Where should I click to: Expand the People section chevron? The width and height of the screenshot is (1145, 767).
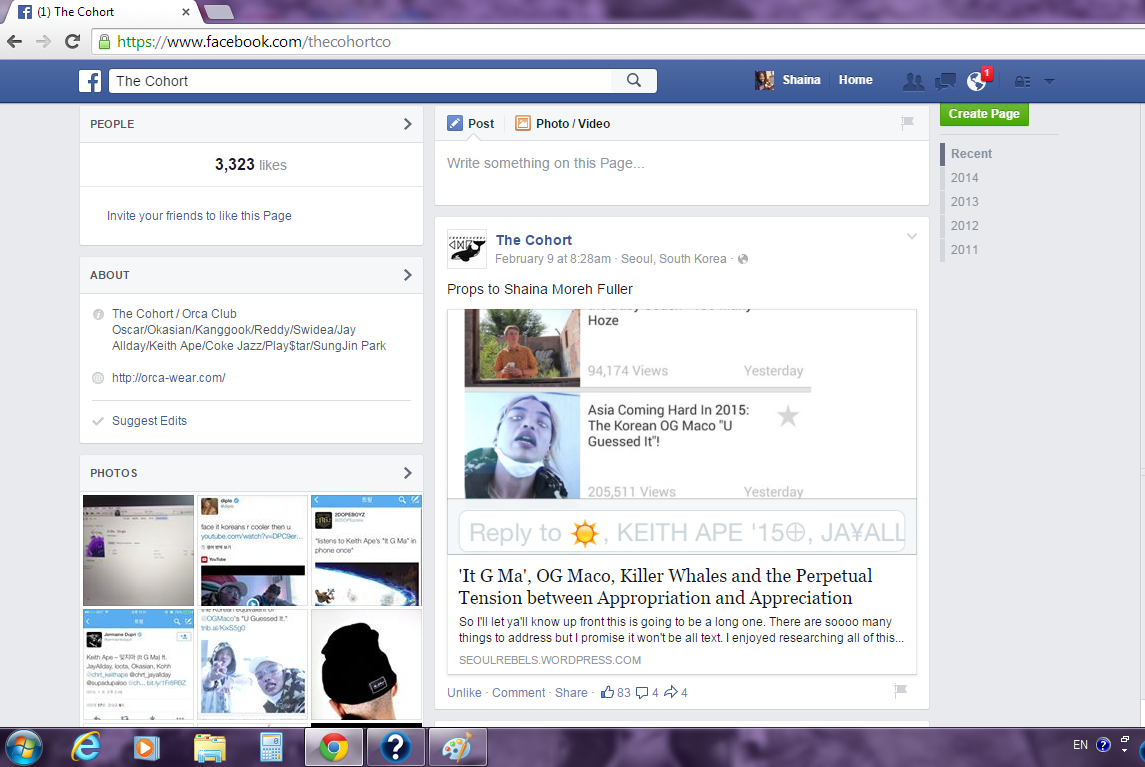[407, 124]
